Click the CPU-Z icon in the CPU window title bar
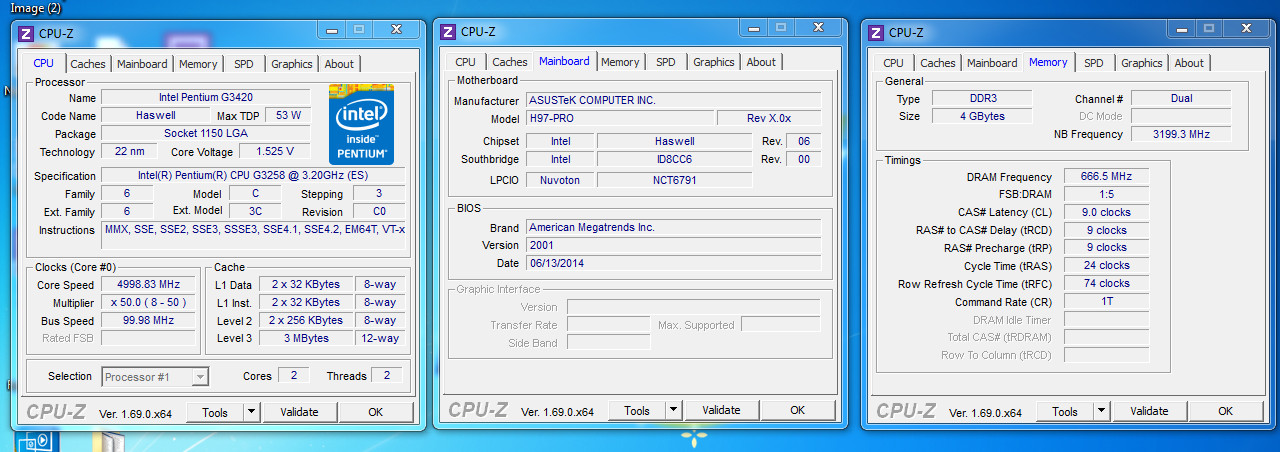1280x452 pixels. (x=27, y=33)
